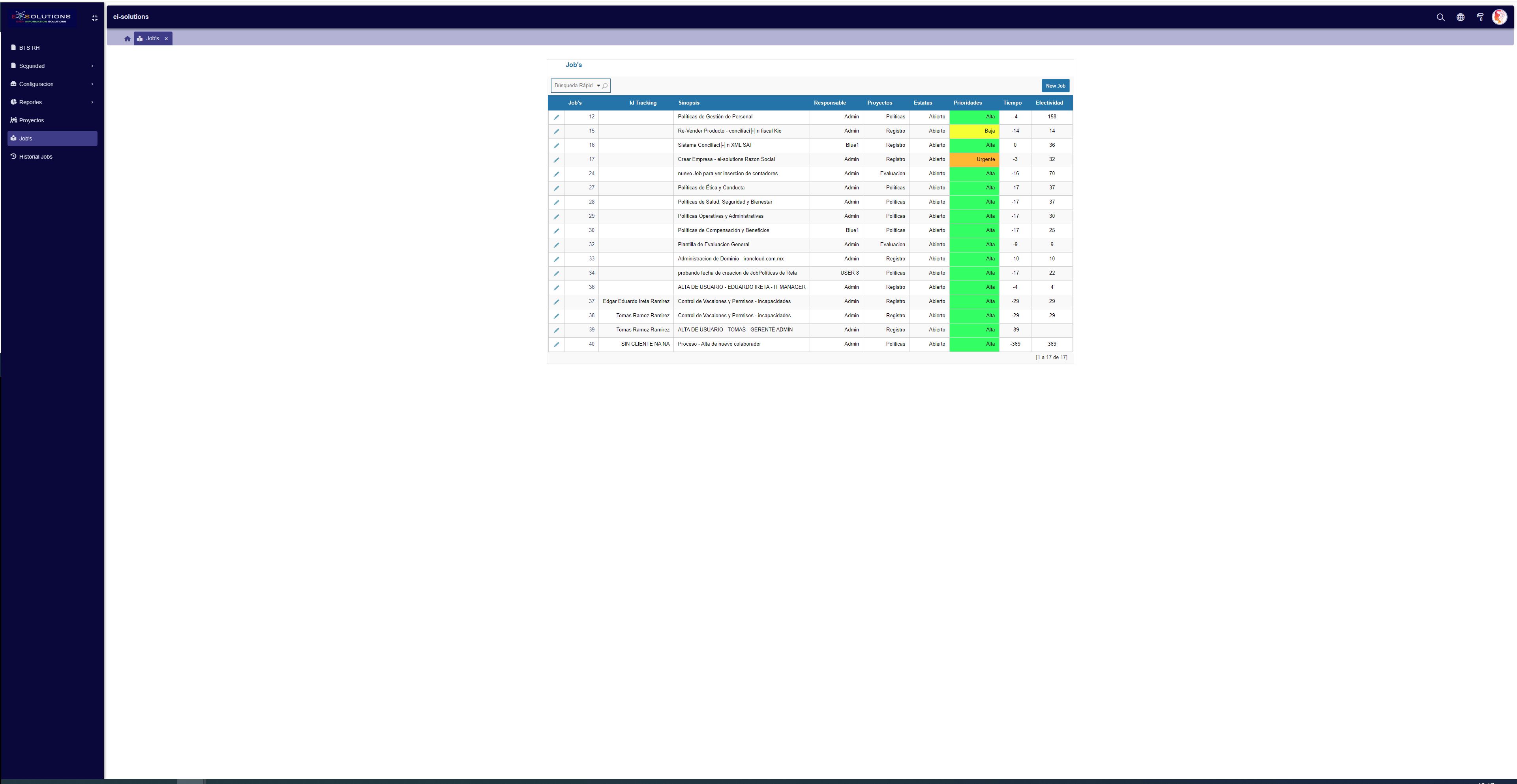
Task: Open Historial Jobs in the sidebar
Action: (x=36, y=157)
